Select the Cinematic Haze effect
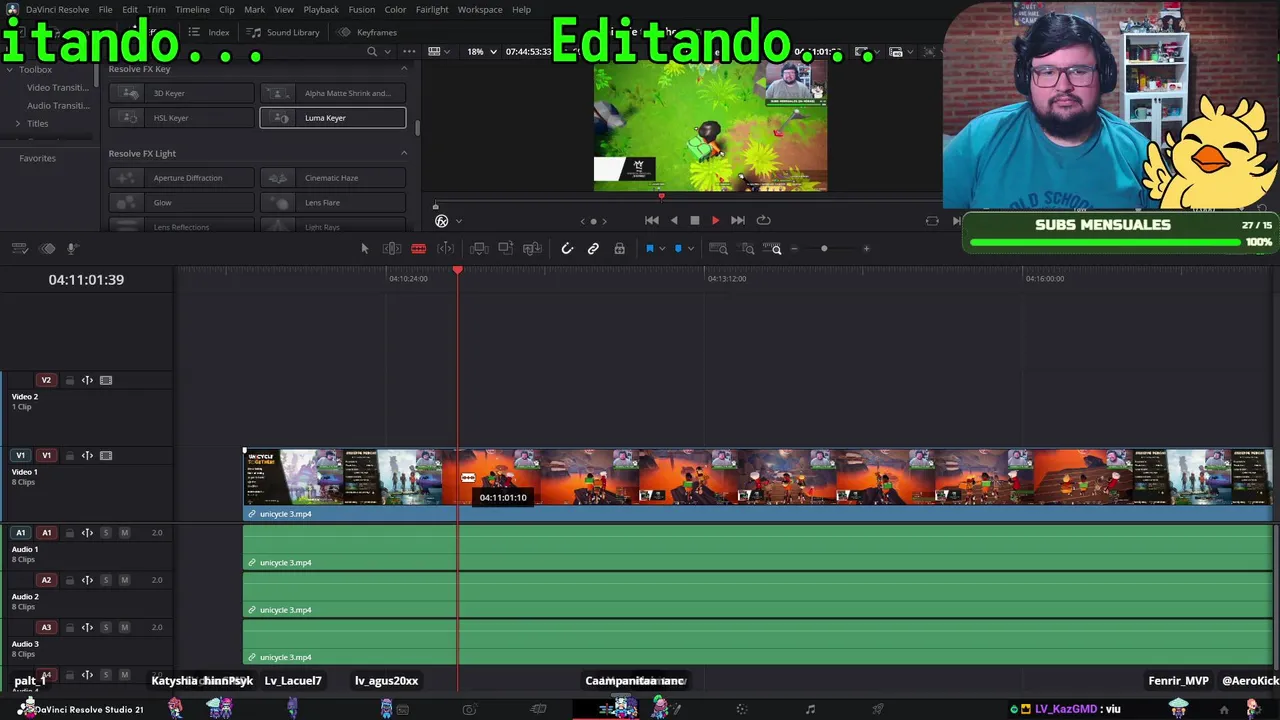This screenshot has width=1280, height=720. pos(333,178)
